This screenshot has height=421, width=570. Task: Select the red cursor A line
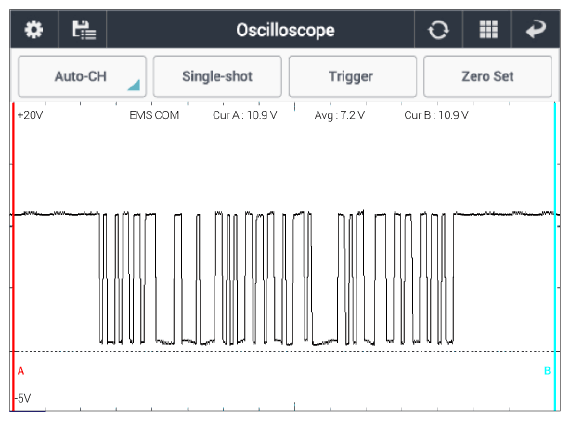(13, 257)
